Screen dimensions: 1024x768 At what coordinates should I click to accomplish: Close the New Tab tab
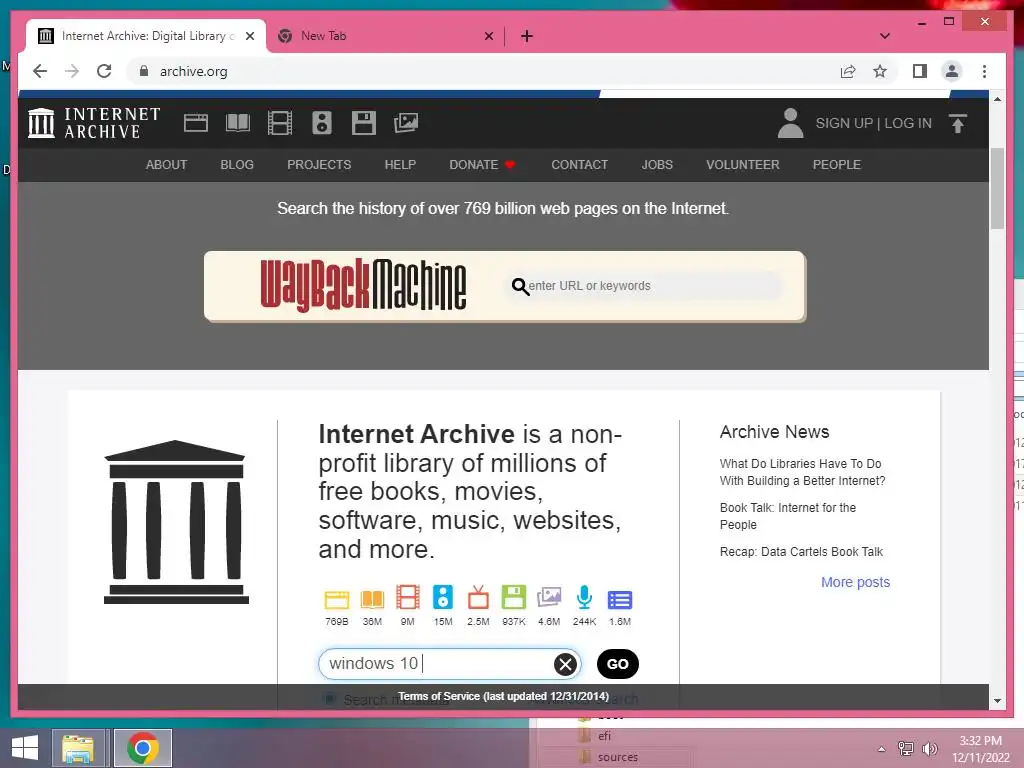tap(488, 37)
